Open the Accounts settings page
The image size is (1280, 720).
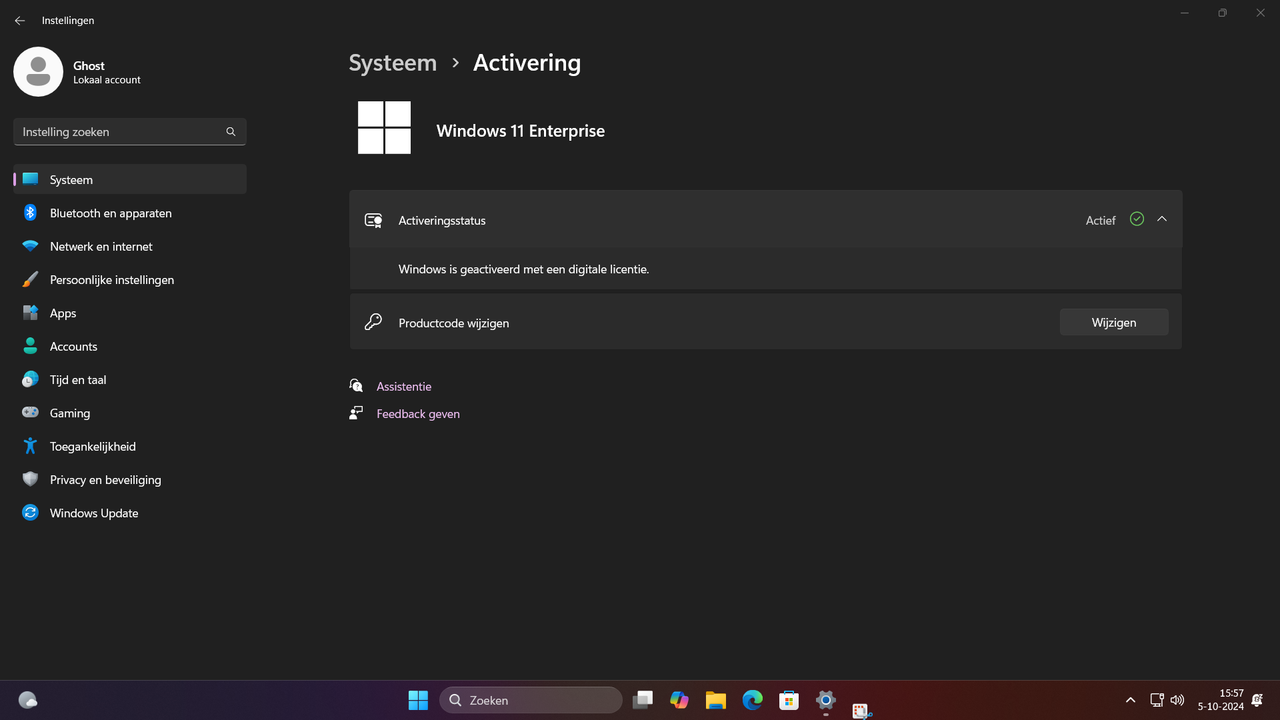click(x=130, y=346)
